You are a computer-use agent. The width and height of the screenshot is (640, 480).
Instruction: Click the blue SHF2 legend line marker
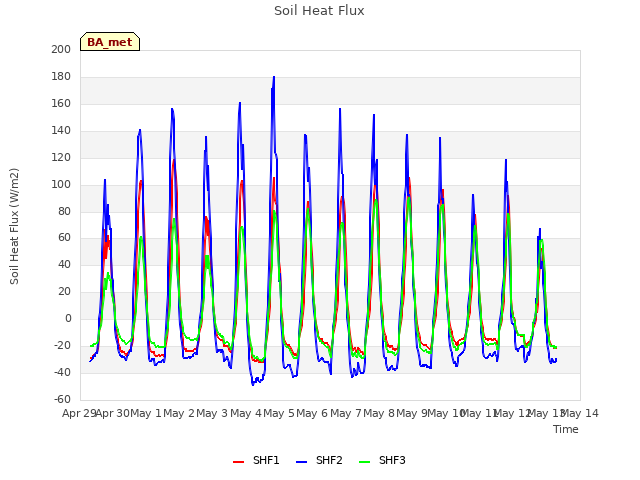301,462
